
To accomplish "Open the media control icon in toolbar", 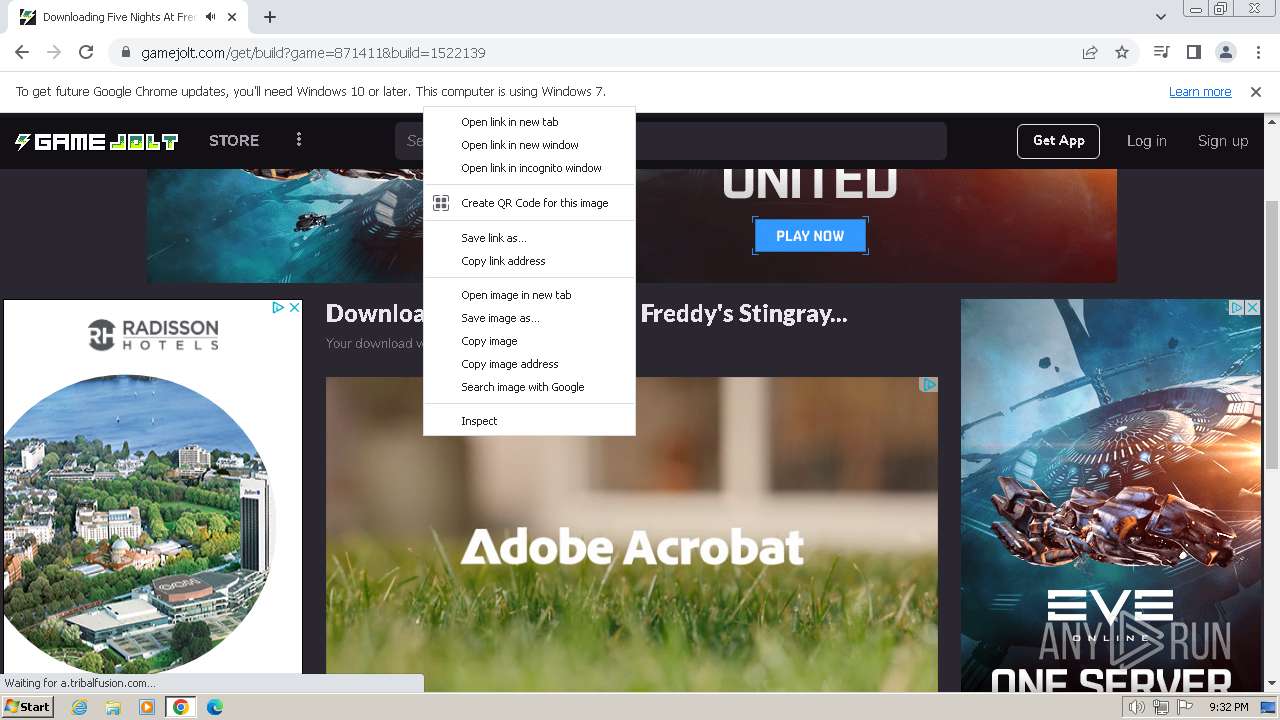I will 1161,52.
